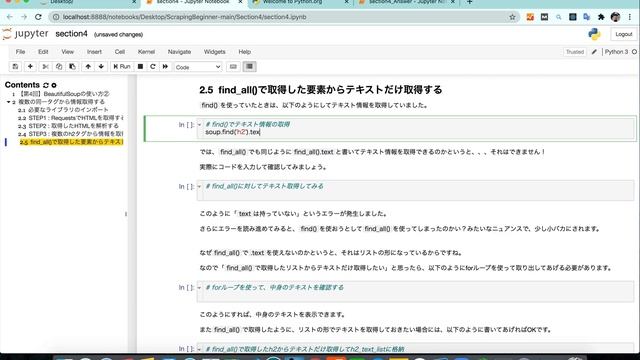Save the notebook with the floppy disk icon
Screen dimensions: 640x360
[x=15, y=67]
